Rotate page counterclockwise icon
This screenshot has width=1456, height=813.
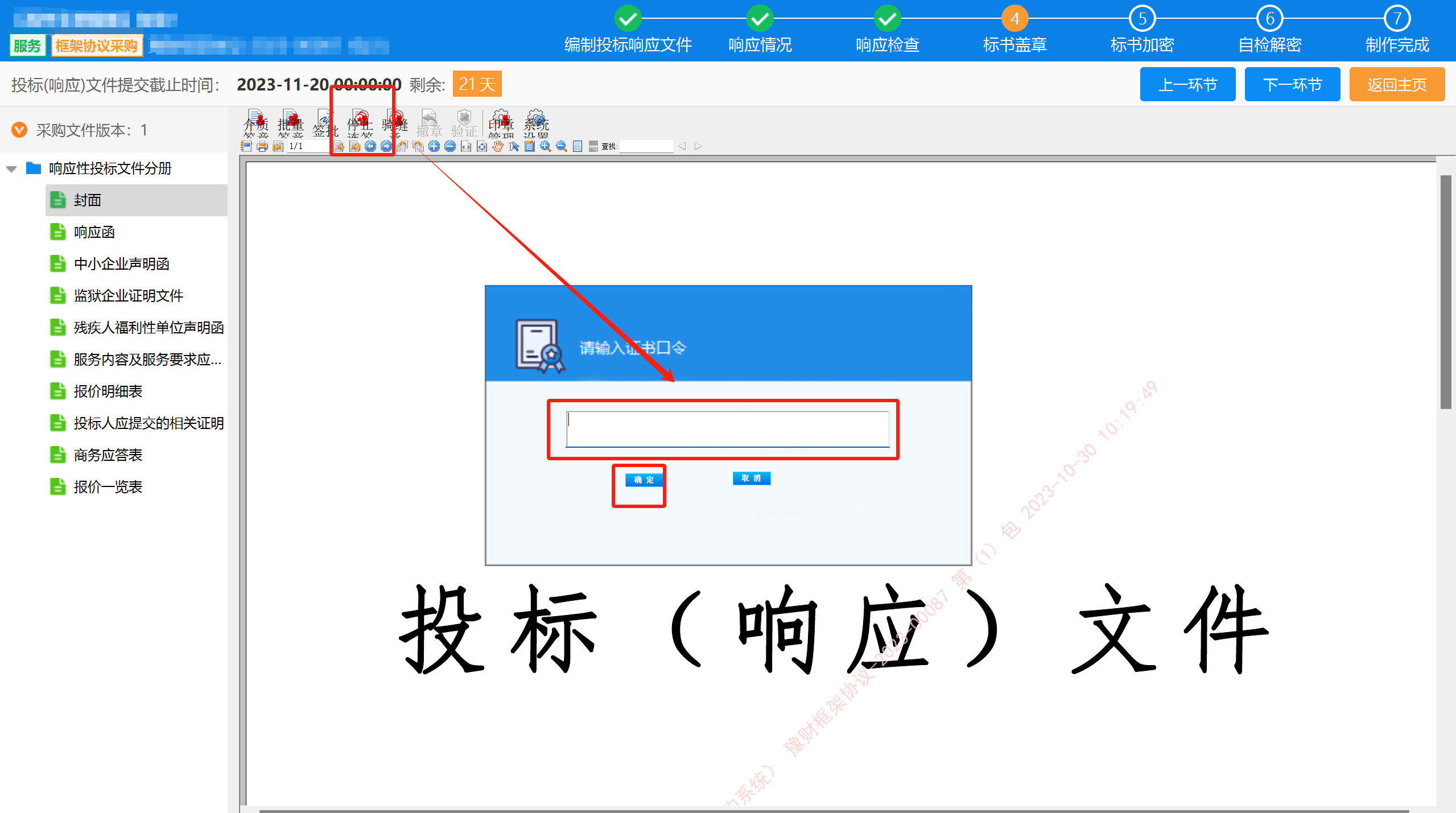click(402, 146)
